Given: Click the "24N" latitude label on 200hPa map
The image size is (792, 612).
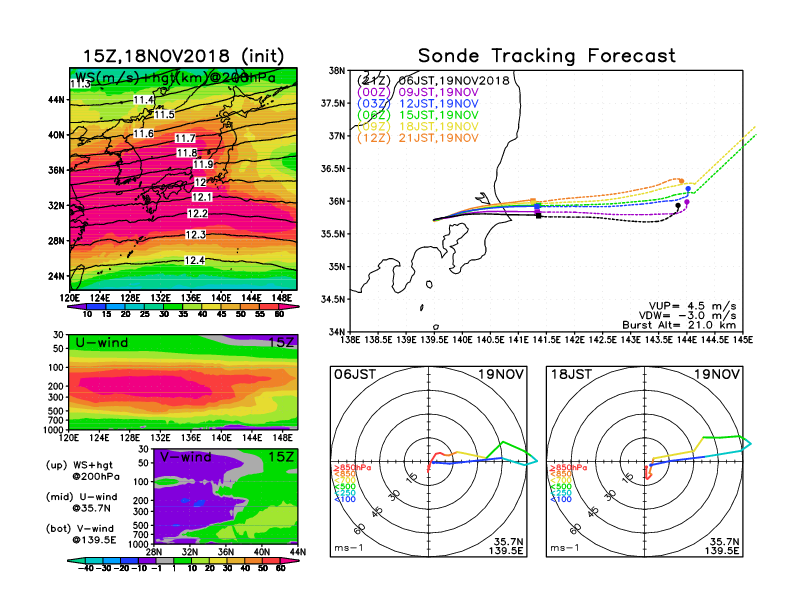Looking at the screenshot, I should click(56, 276).
